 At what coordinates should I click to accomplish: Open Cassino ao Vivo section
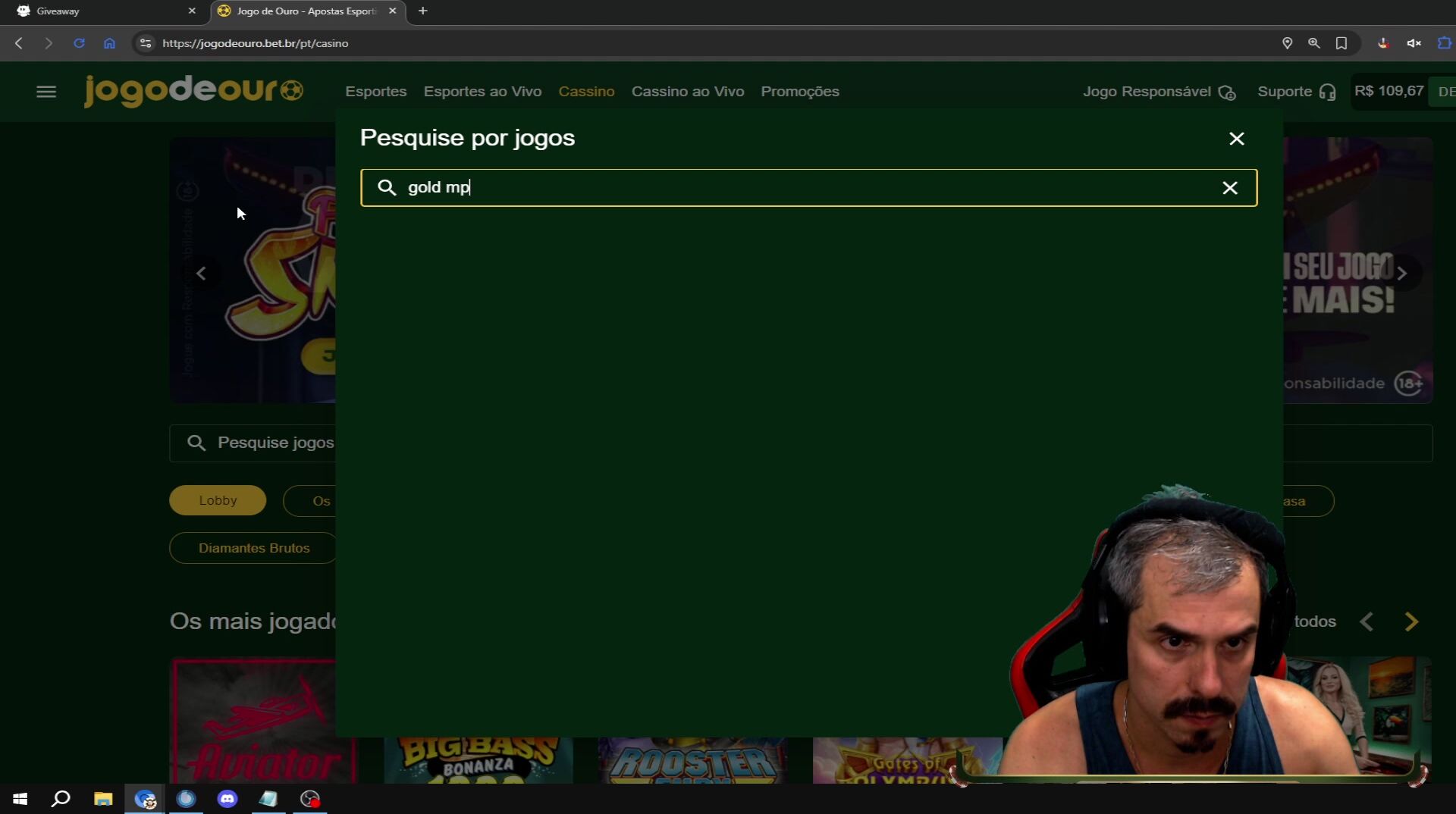click(687, 92)
